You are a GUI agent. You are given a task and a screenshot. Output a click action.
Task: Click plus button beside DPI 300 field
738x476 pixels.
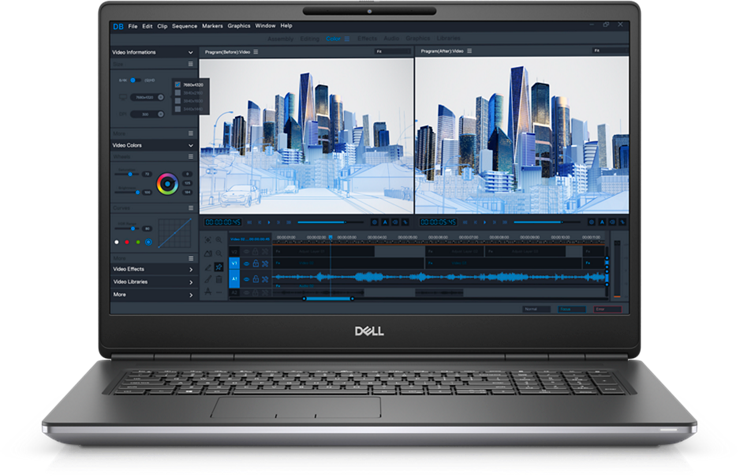coord(161,114)
